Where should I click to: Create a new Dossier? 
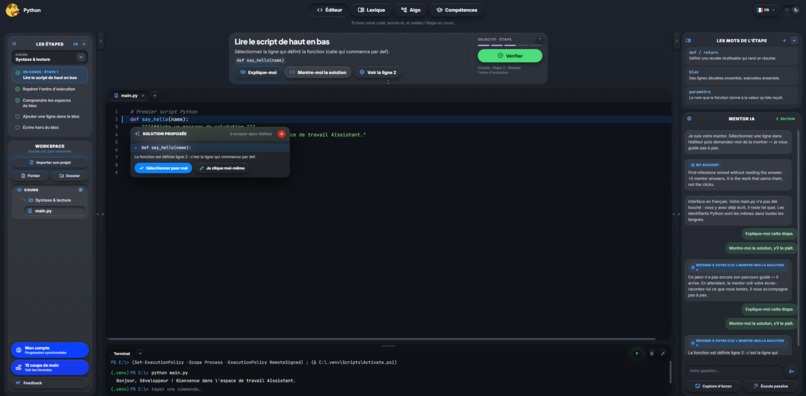(x=69, y=176)
